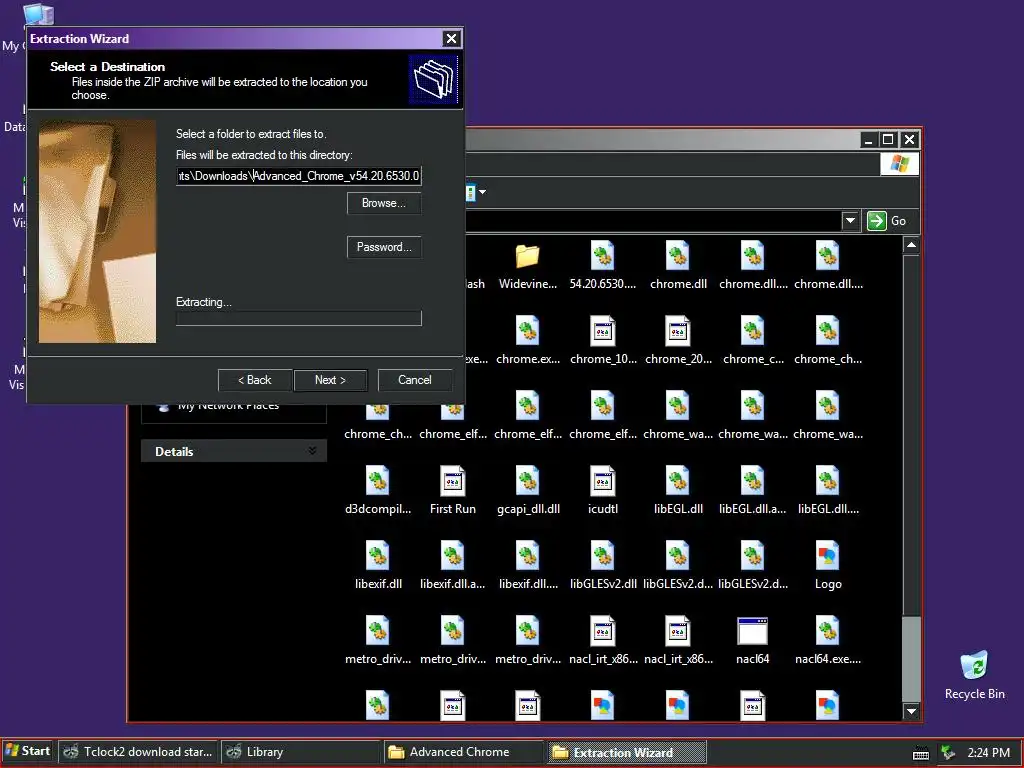Select the libexif.dll file icon
1024x768 pixels.
click(x=377, y=556)
